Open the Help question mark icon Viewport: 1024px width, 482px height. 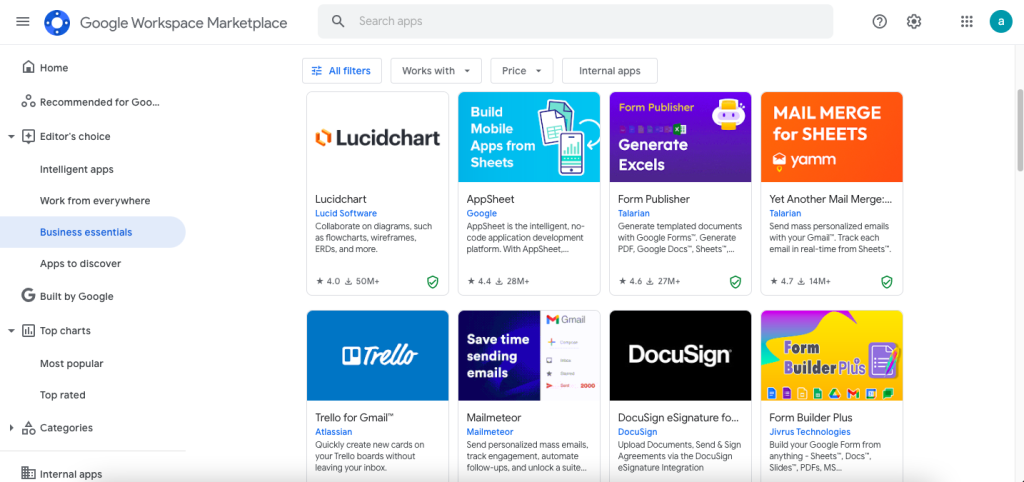pos(880,22)
